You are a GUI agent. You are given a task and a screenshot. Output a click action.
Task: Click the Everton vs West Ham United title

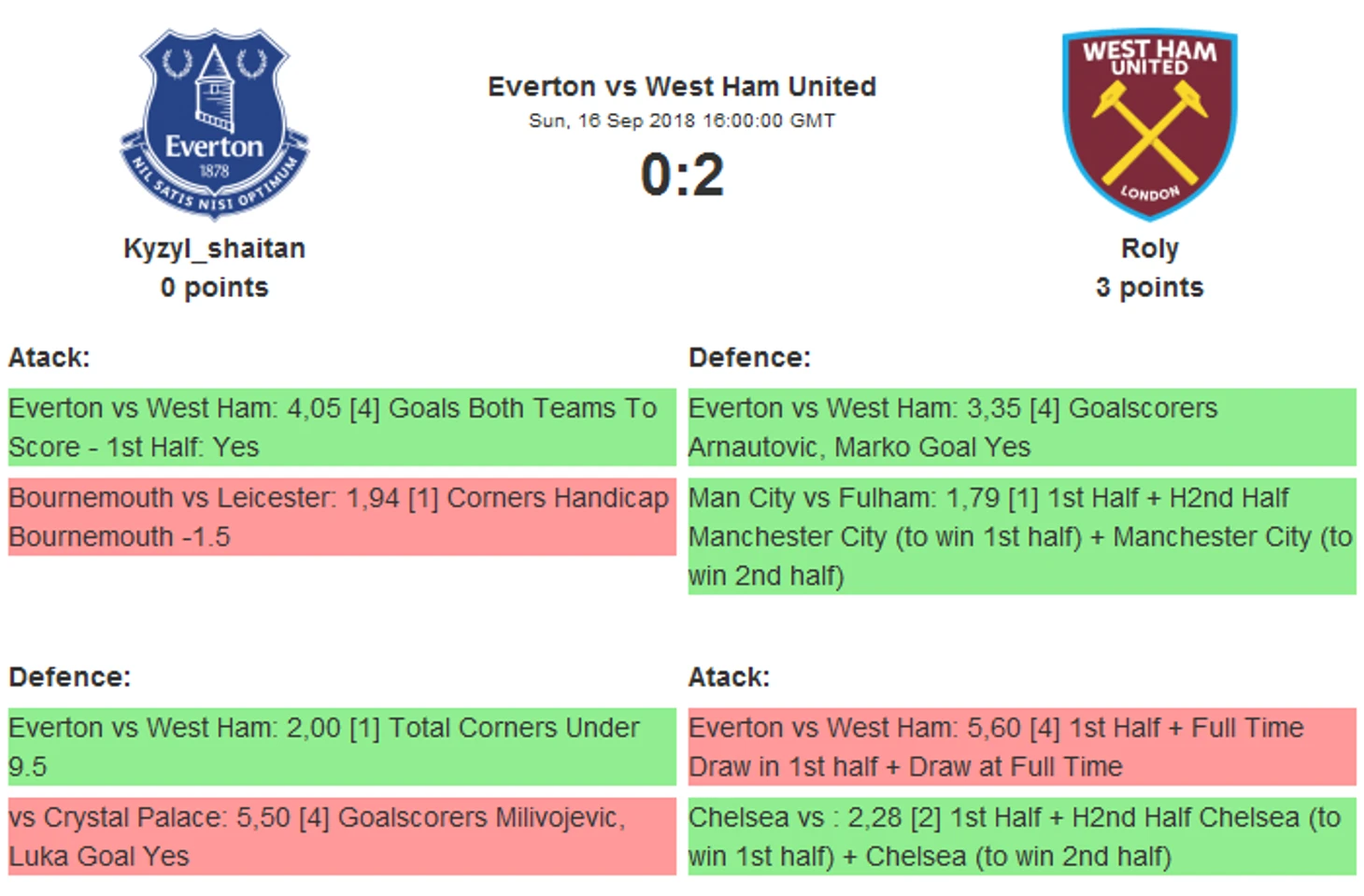[x=682, y=87]
